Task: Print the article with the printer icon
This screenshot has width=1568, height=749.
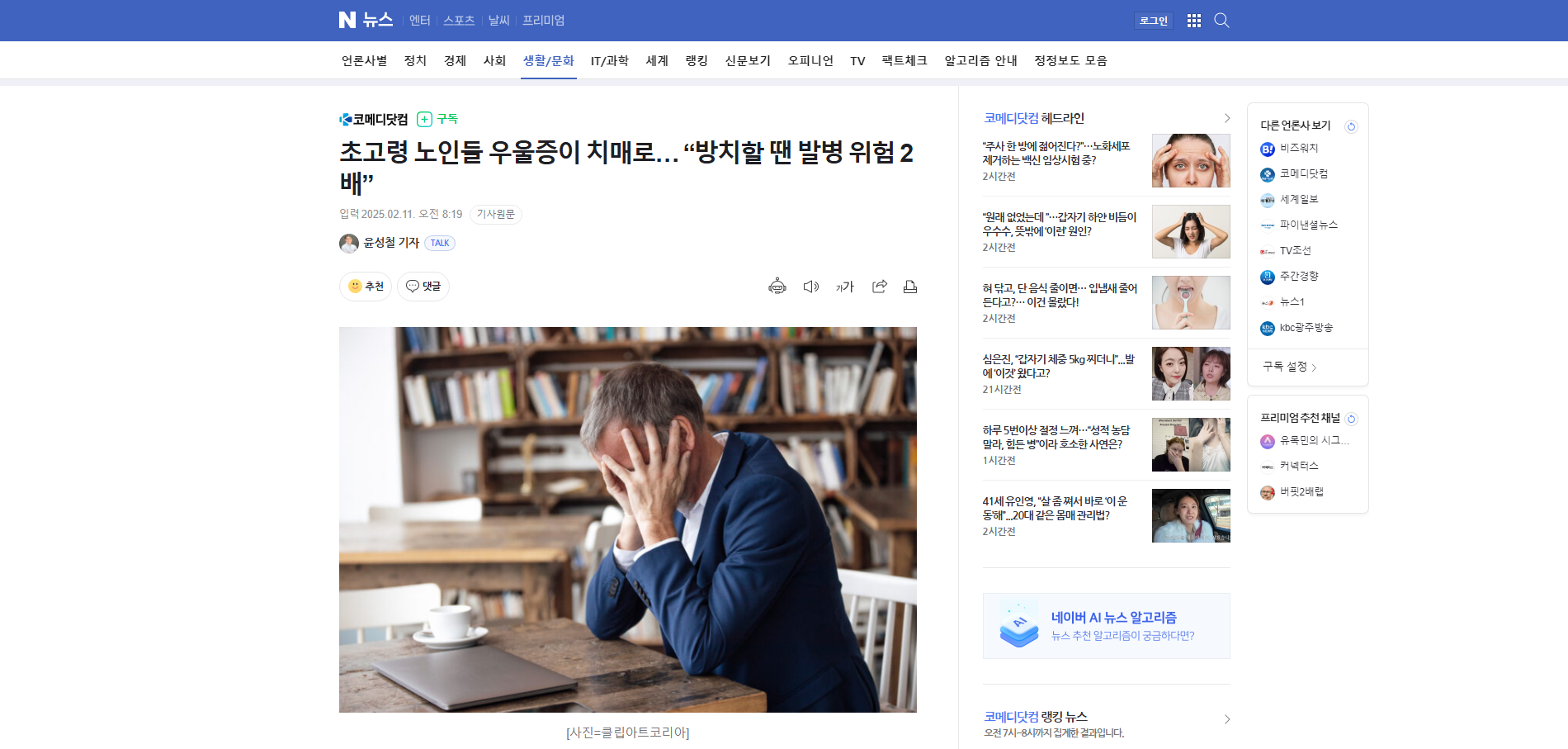Action: point(910,287)
